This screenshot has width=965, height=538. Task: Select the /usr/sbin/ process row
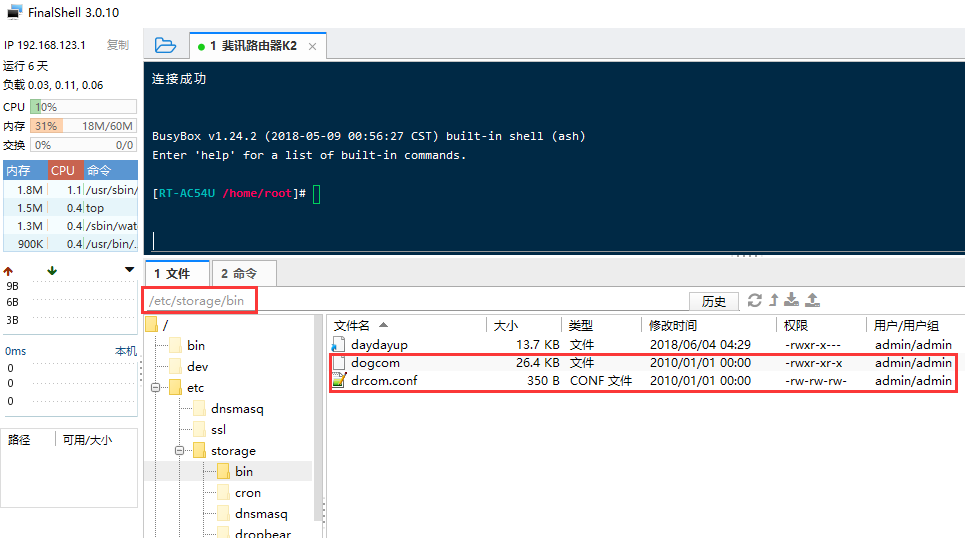pos(71,190)
